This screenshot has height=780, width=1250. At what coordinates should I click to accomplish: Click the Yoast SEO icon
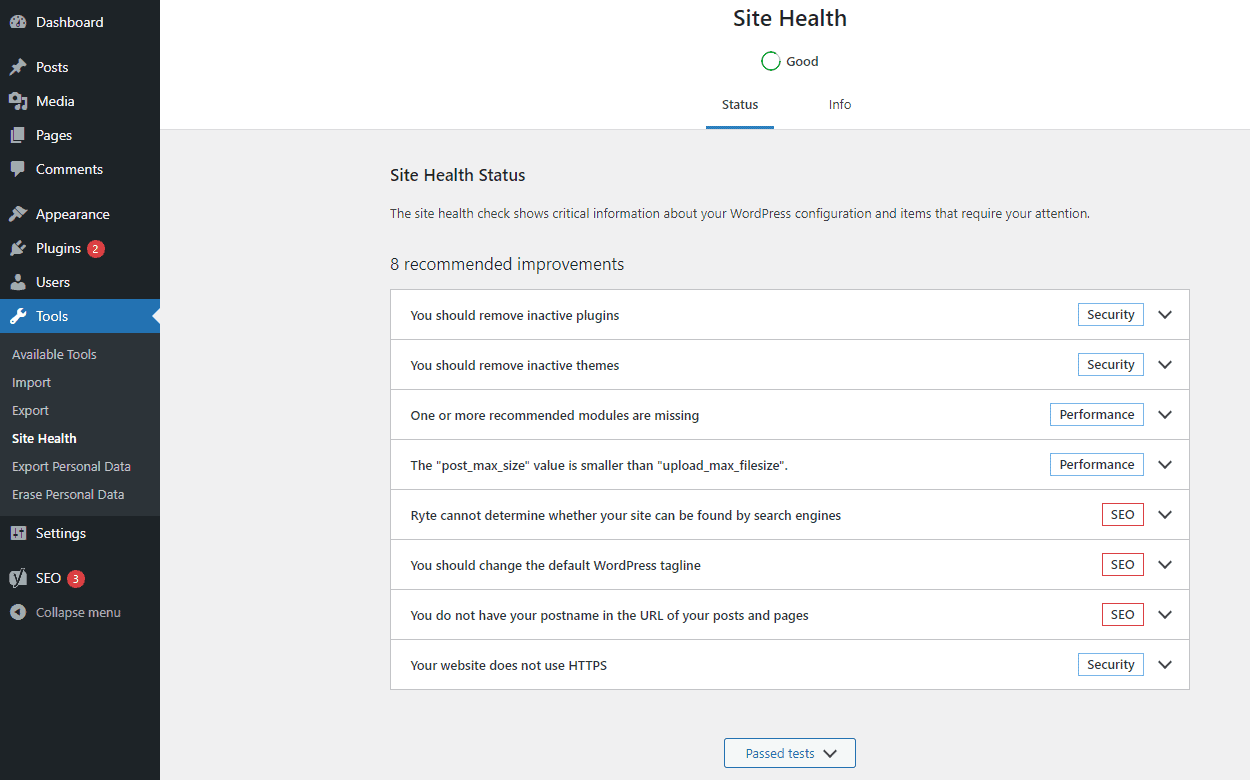(x=18, y=578)
